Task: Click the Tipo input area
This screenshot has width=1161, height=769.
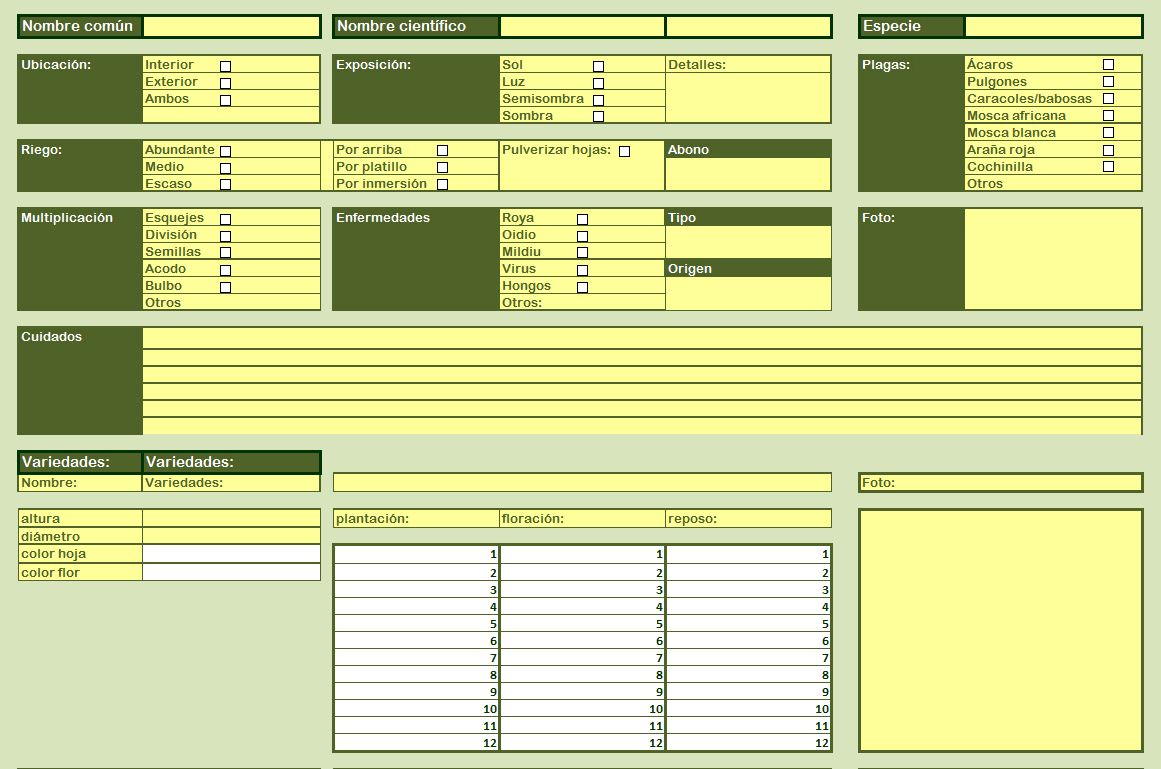Action: click(x=748, y=242)
